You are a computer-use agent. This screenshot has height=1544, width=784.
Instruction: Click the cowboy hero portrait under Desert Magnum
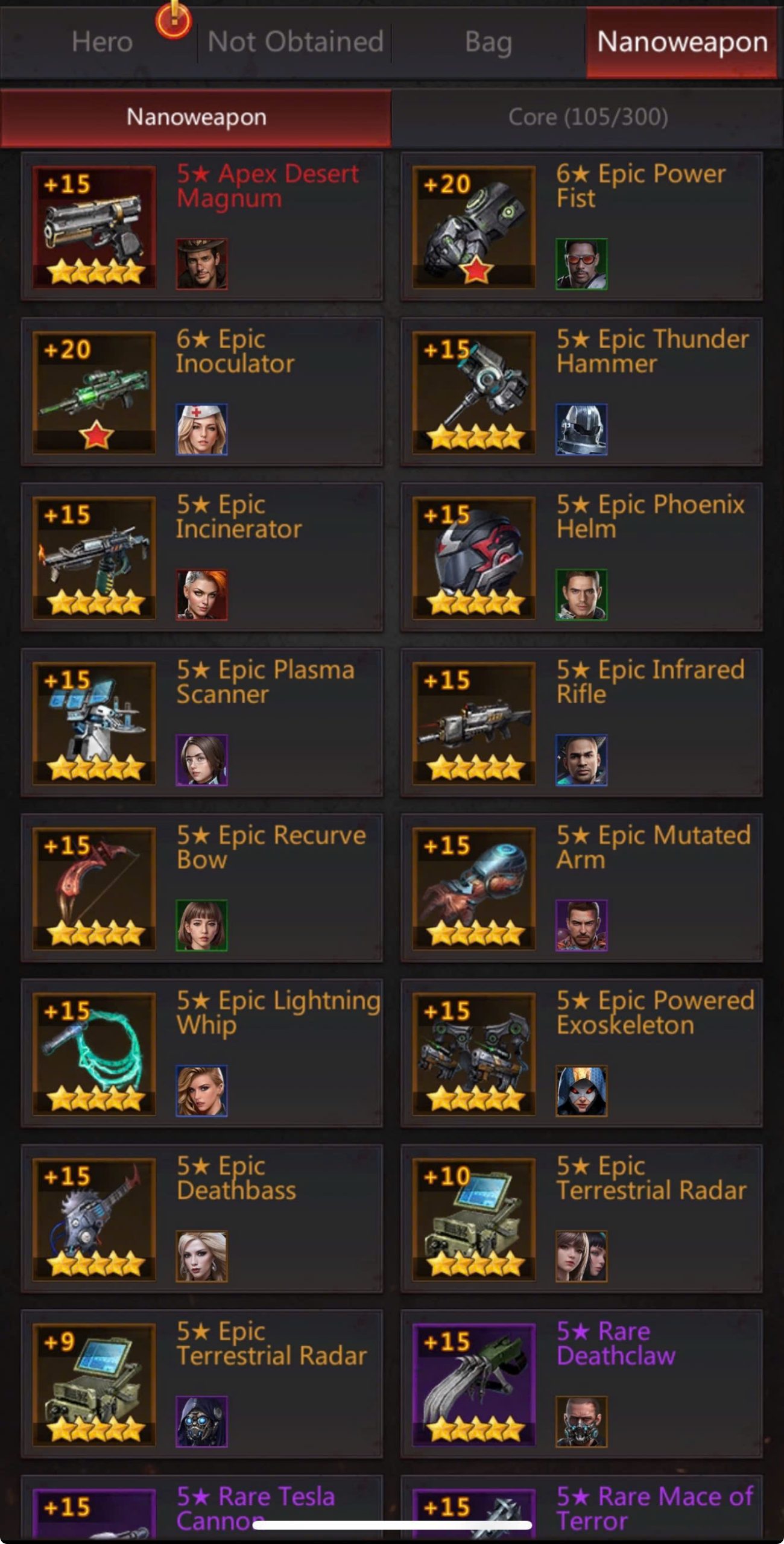[201, 264]
